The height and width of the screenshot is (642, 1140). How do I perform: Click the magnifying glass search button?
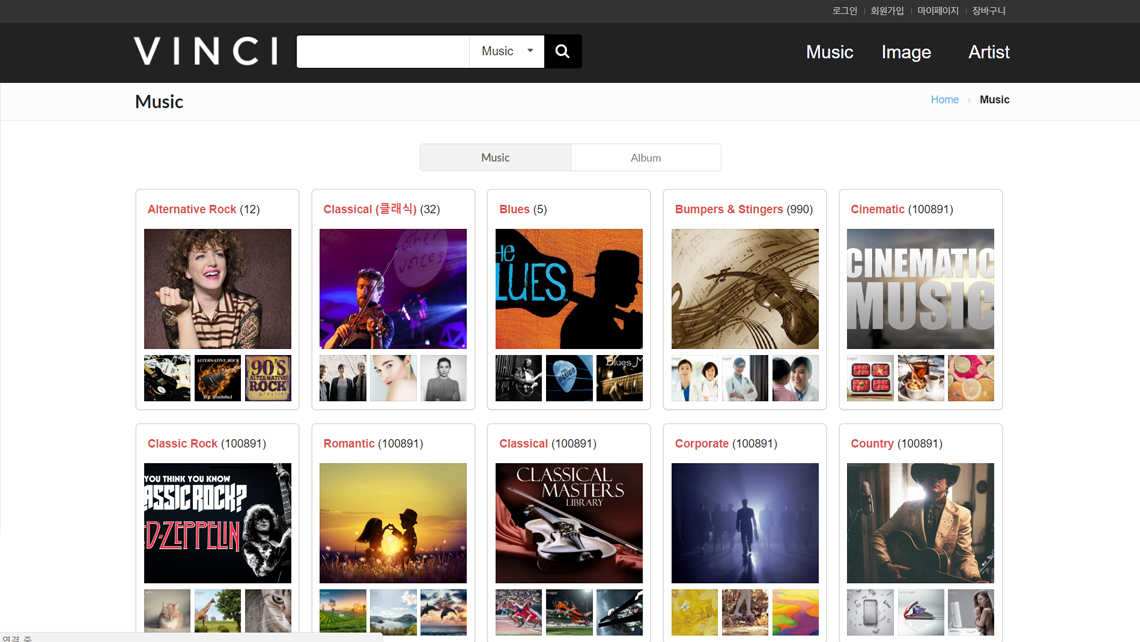point(562,51)
